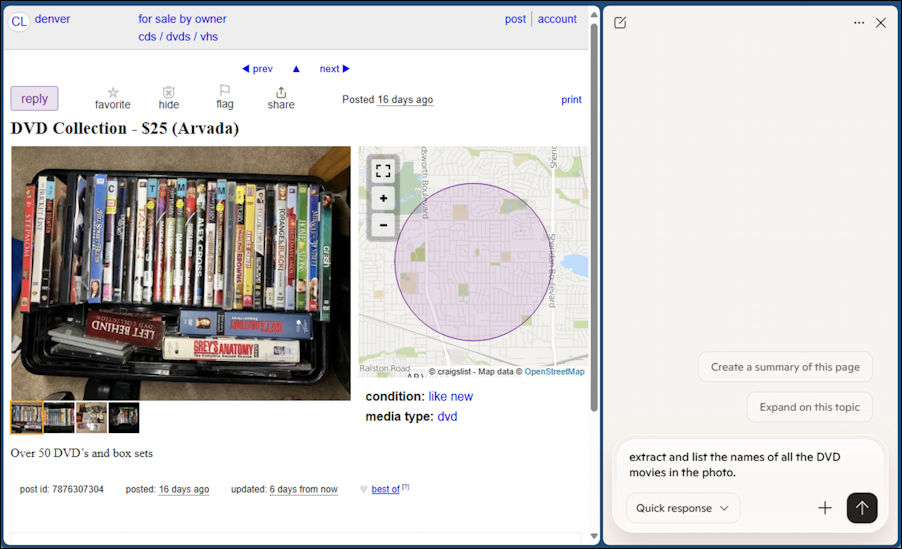Click the reply button
The image size is (902, 549).
click(x=35, y=98)
